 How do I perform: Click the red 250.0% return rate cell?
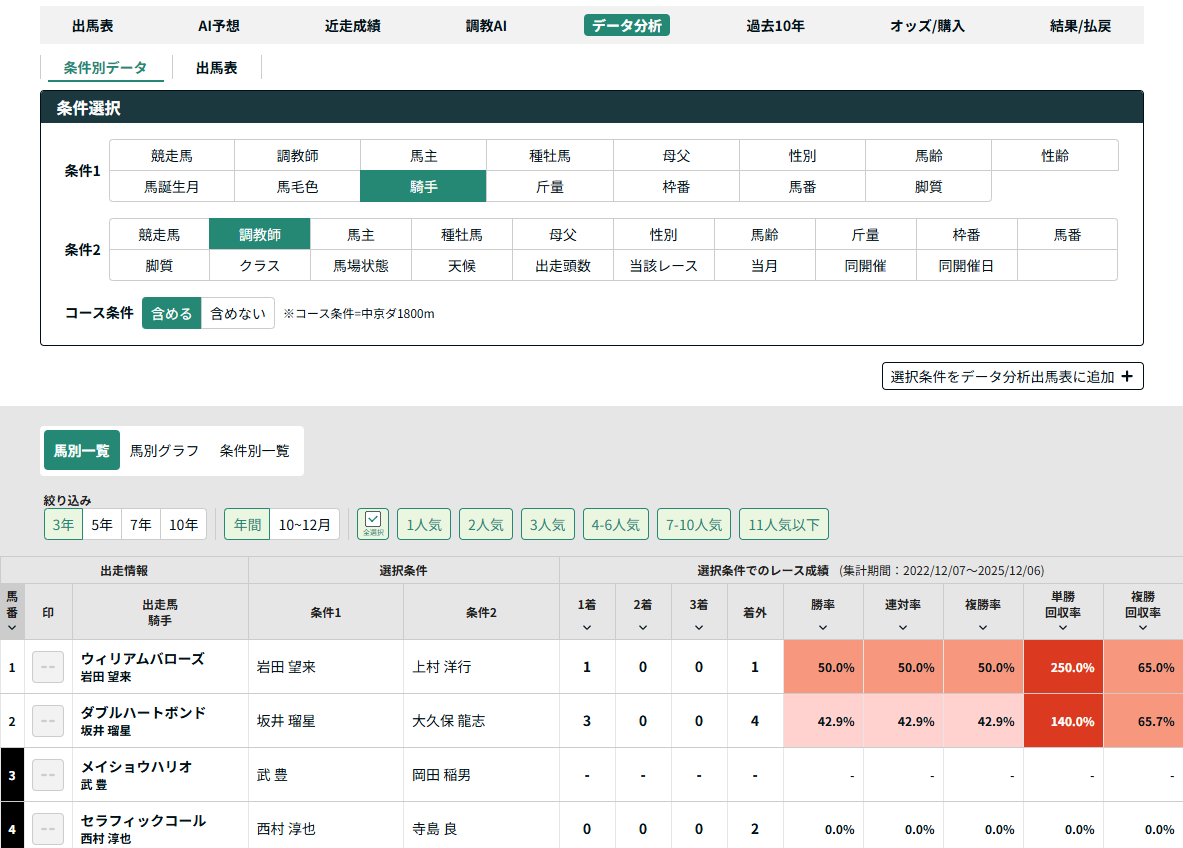1063,667
